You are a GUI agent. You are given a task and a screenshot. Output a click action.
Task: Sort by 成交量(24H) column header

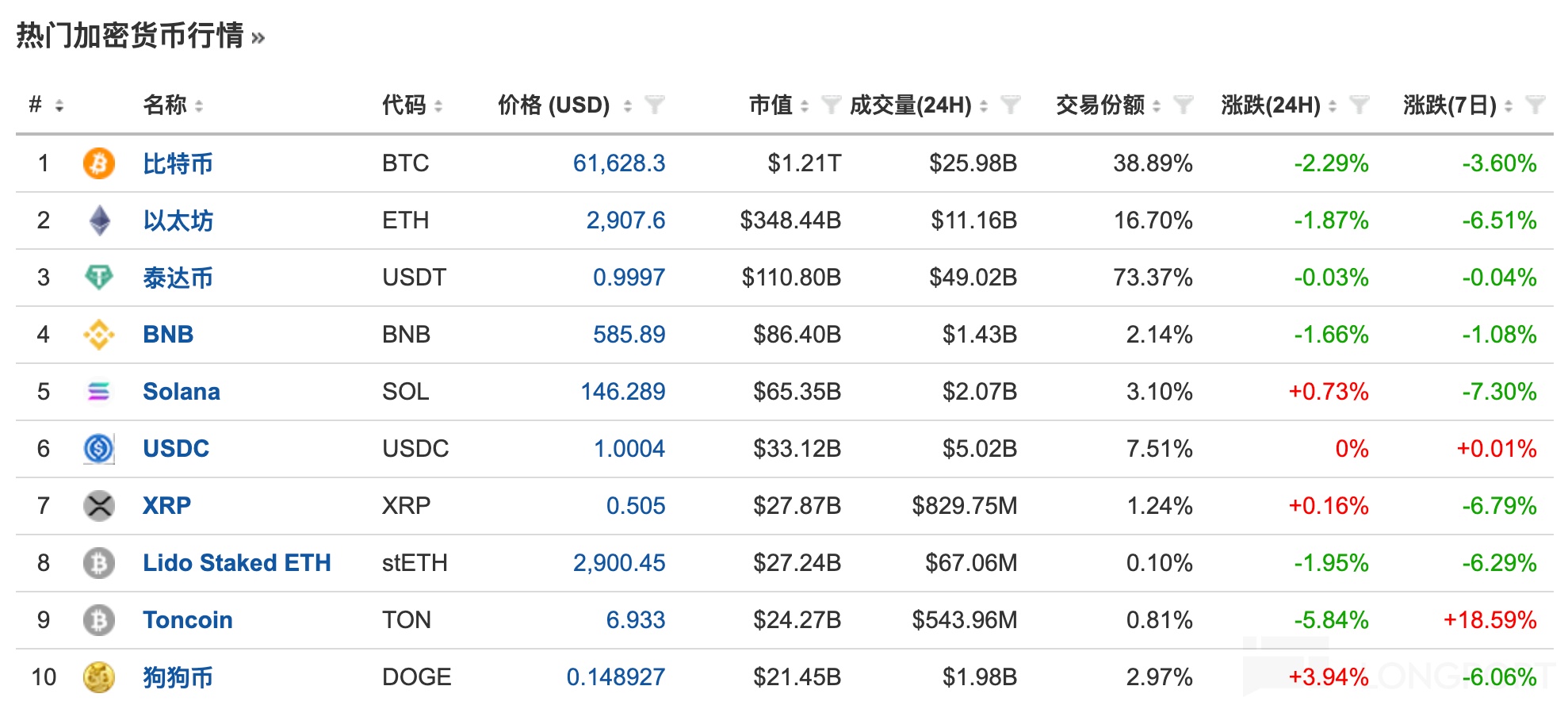910,105
